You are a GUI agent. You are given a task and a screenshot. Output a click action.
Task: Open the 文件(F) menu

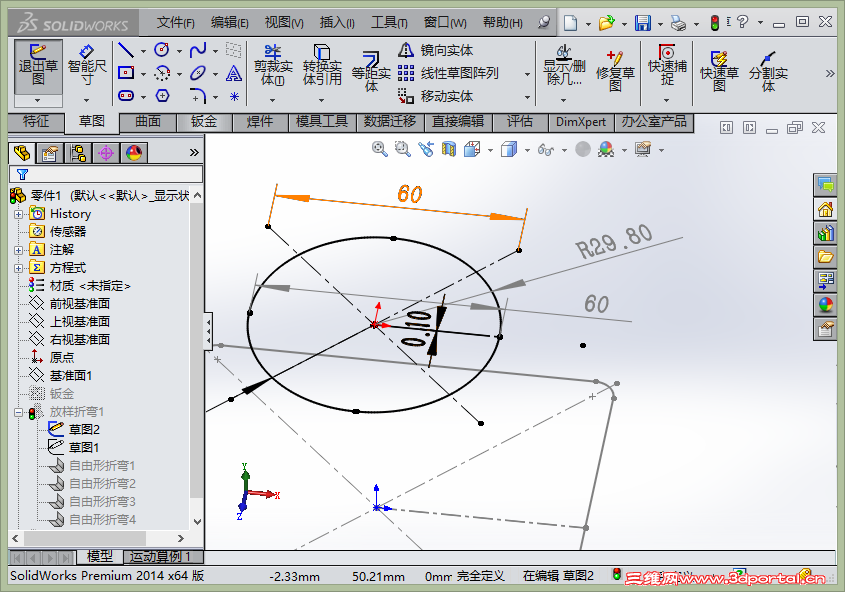pyautogui.click(x=175, y=23)
